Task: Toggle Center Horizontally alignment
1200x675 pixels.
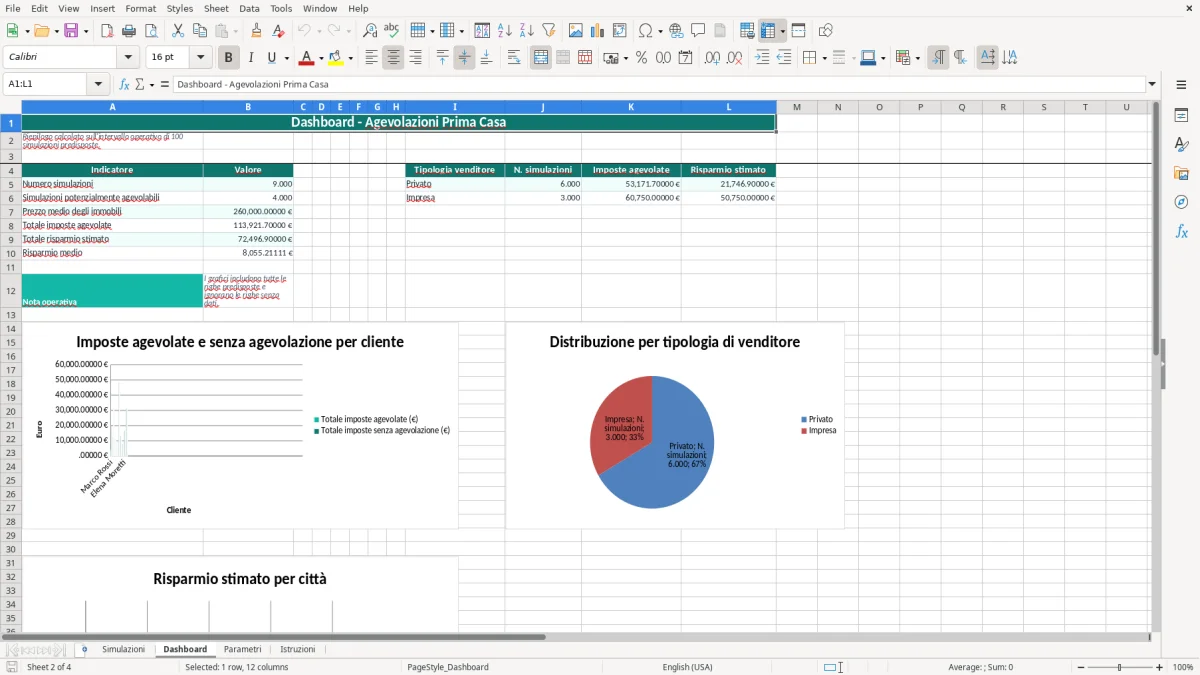Action: (393, 58)
